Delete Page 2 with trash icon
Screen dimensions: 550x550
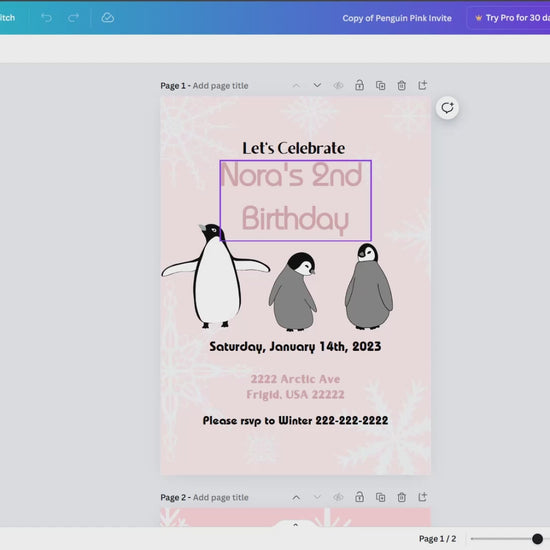click(x=402, y=497)
